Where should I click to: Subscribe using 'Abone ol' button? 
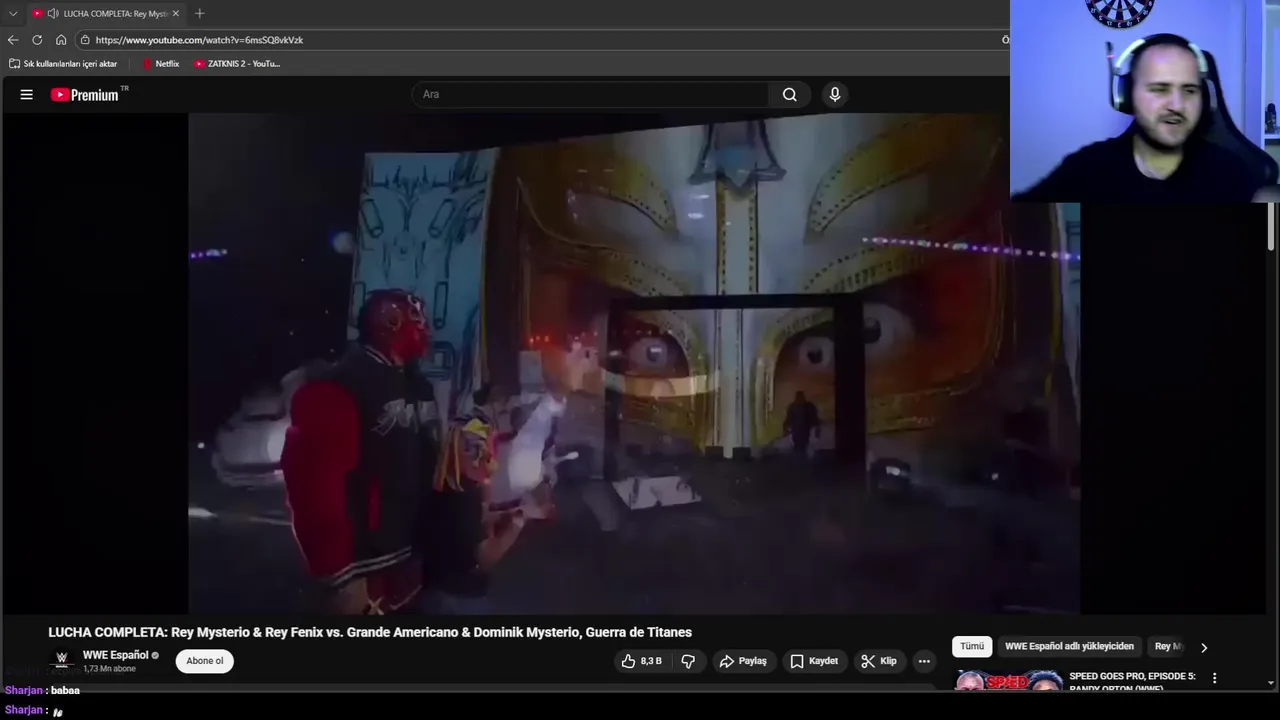[x=205, y=661]
